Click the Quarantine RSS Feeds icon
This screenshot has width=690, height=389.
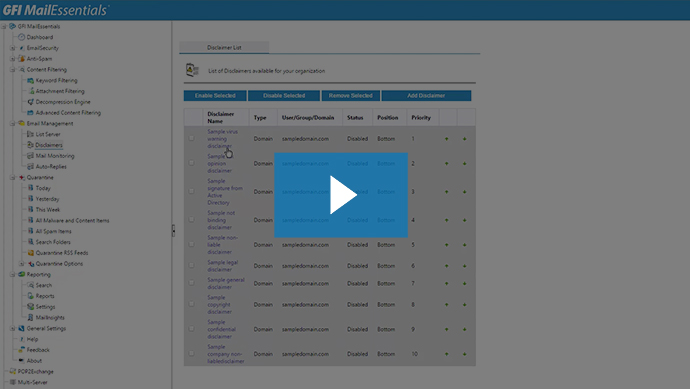[30, 253]
